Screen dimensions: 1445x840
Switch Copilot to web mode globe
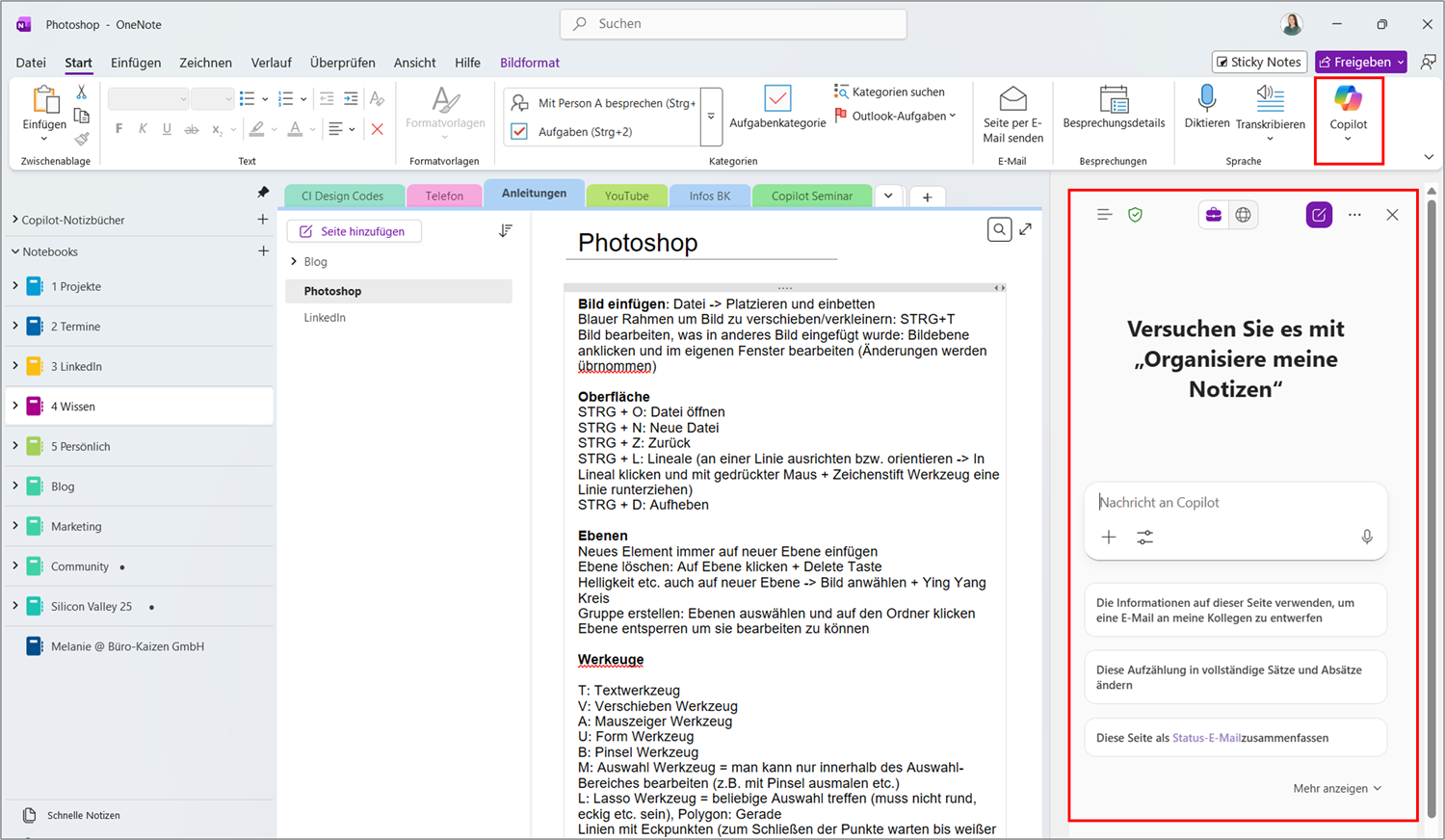click(x=1244, y=215)
